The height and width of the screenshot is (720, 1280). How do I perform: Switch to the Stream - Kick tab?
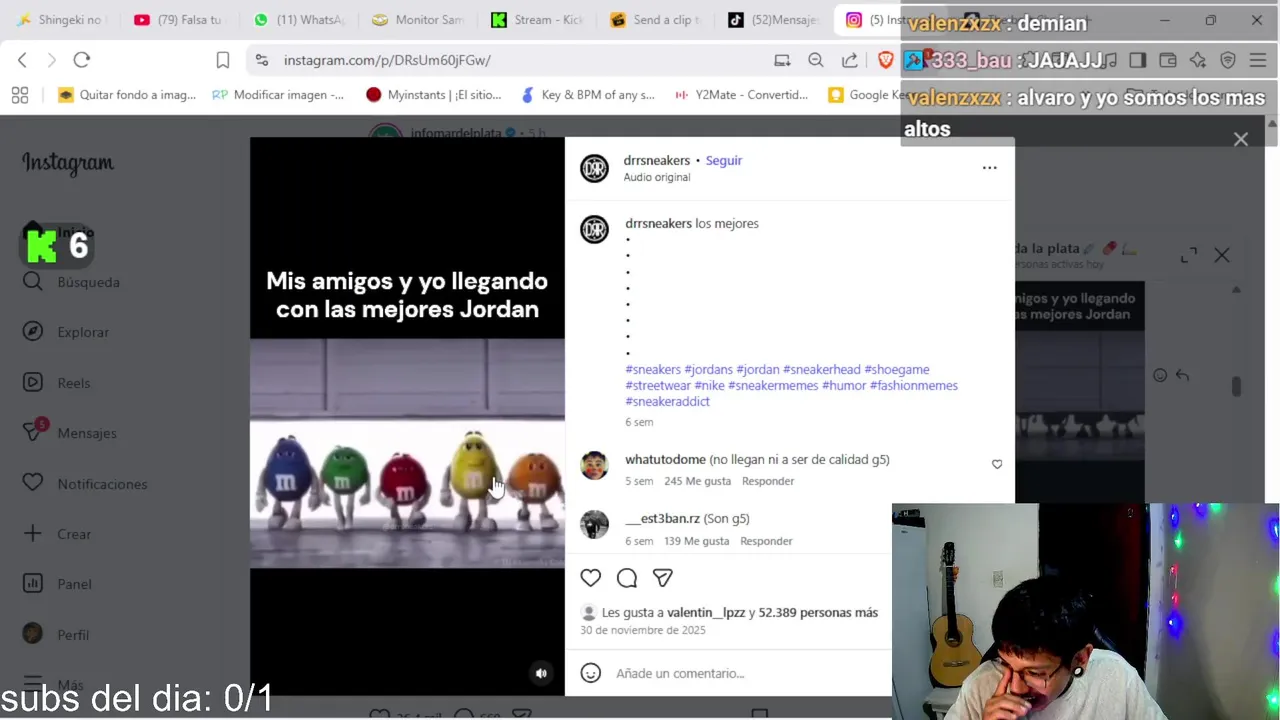(537, 20)
